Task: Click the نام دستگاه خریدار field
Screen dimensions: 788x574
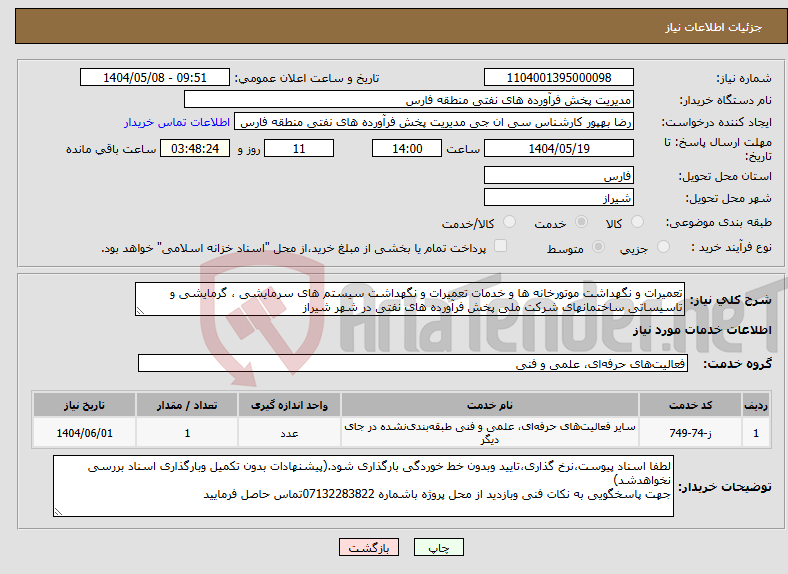Action: 409,100
